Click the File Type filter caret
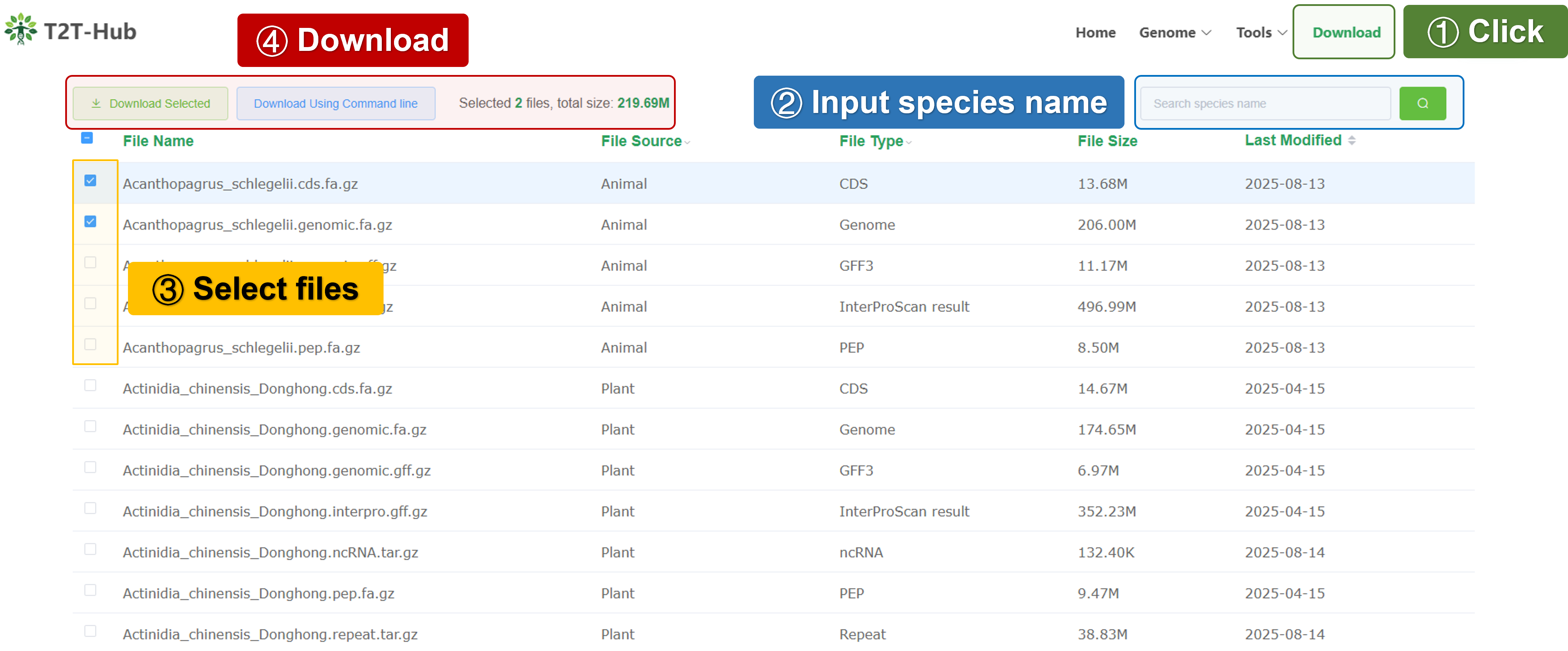Viewport: 1568px width, 651px height. pos(909,143)
